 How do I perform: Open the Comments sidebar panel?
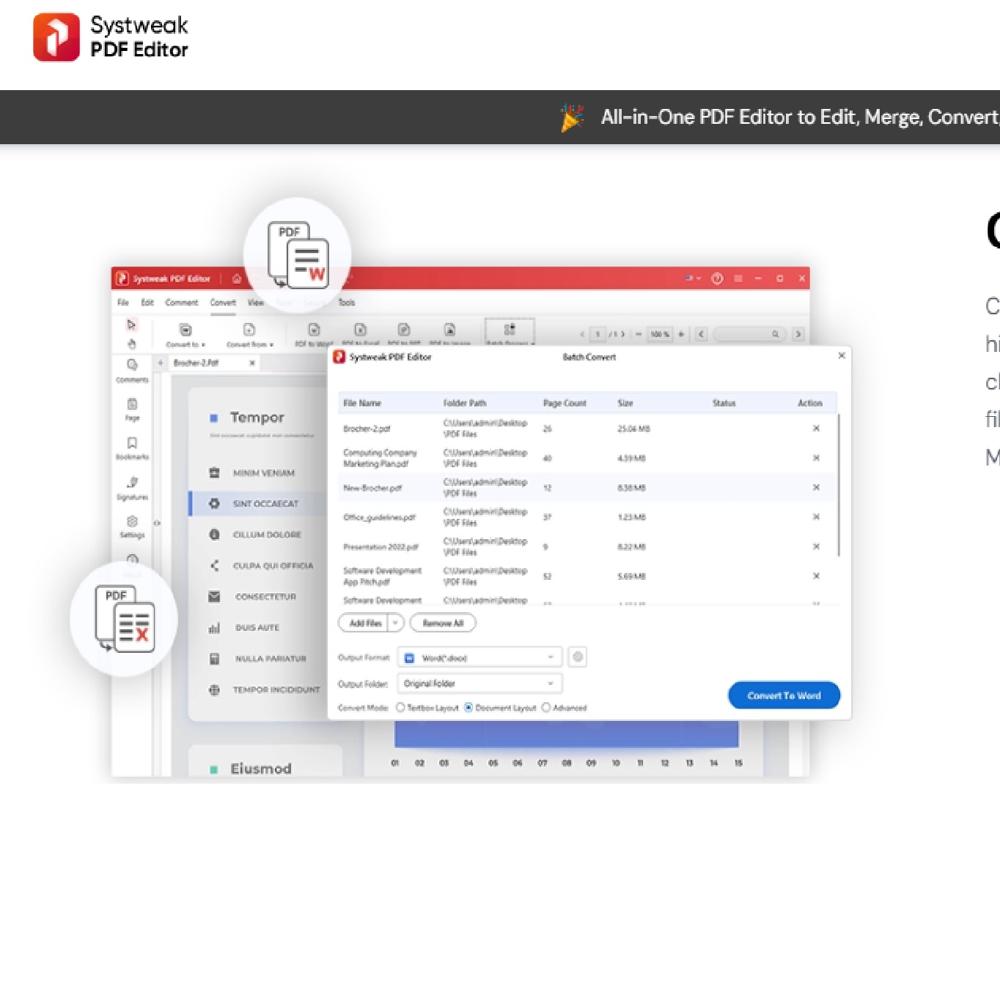(x=132, y=371)
